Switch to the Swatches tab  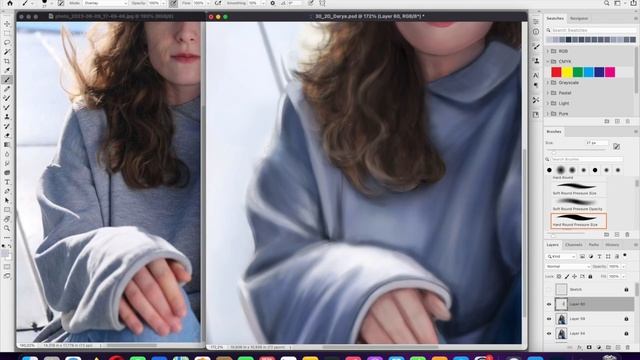[x=555, y=18]
